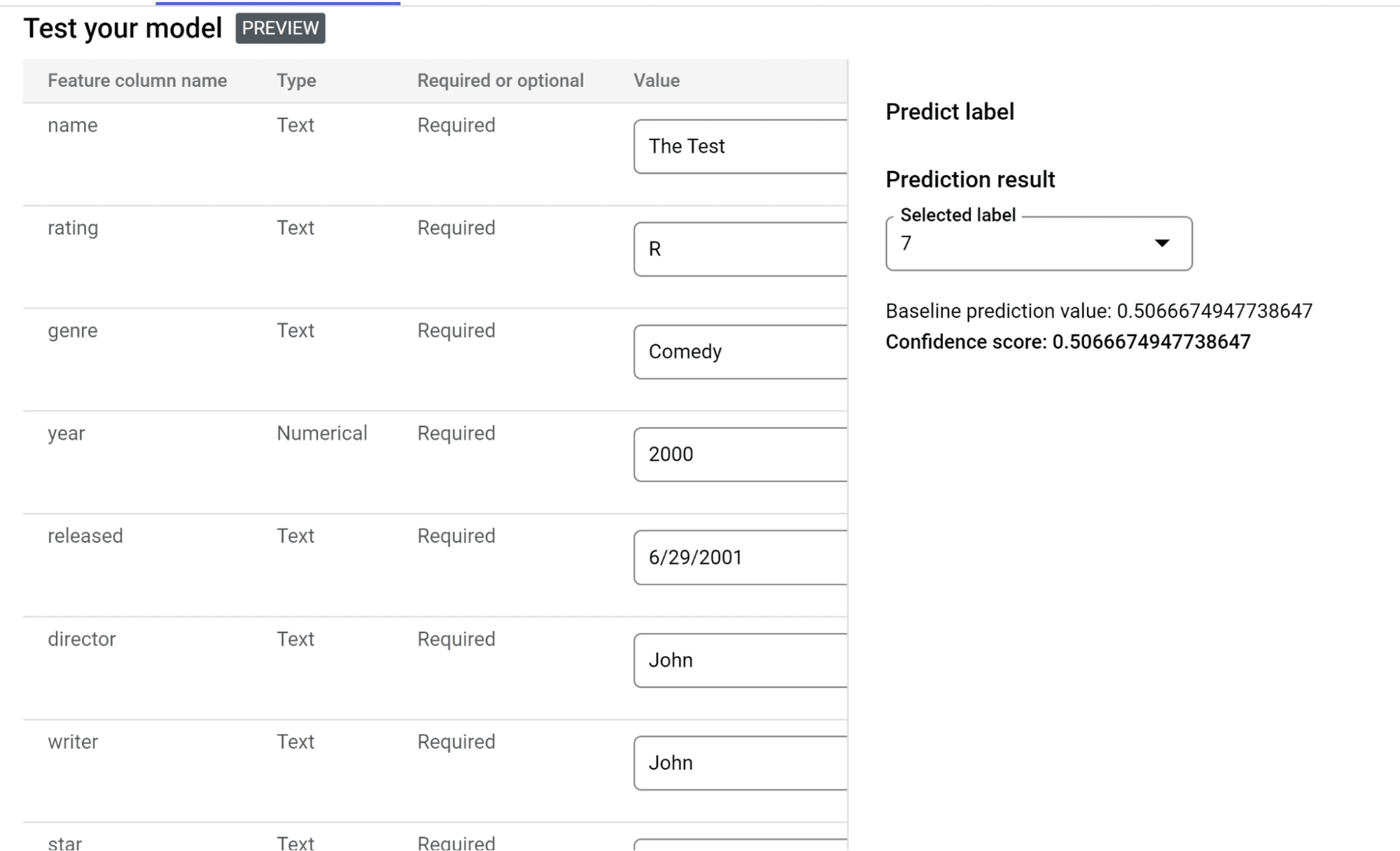Screen dimensions: 1400x851
Task: Click the Baseline prediction value text
Action: pyautogui.click(x=1098, y=311)
